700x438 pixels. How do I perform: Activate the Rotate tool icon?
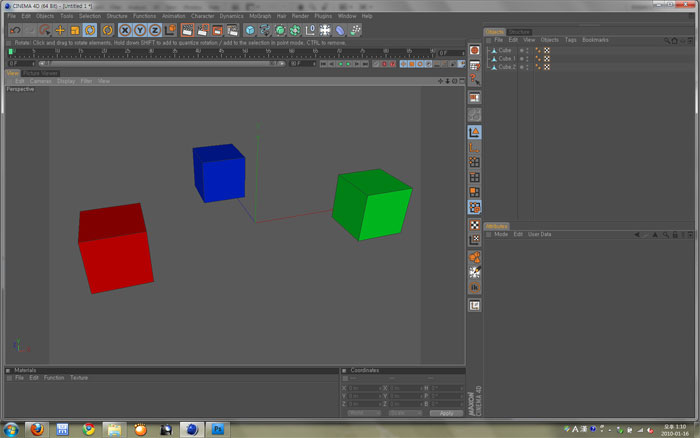click(x=90, y=30)
